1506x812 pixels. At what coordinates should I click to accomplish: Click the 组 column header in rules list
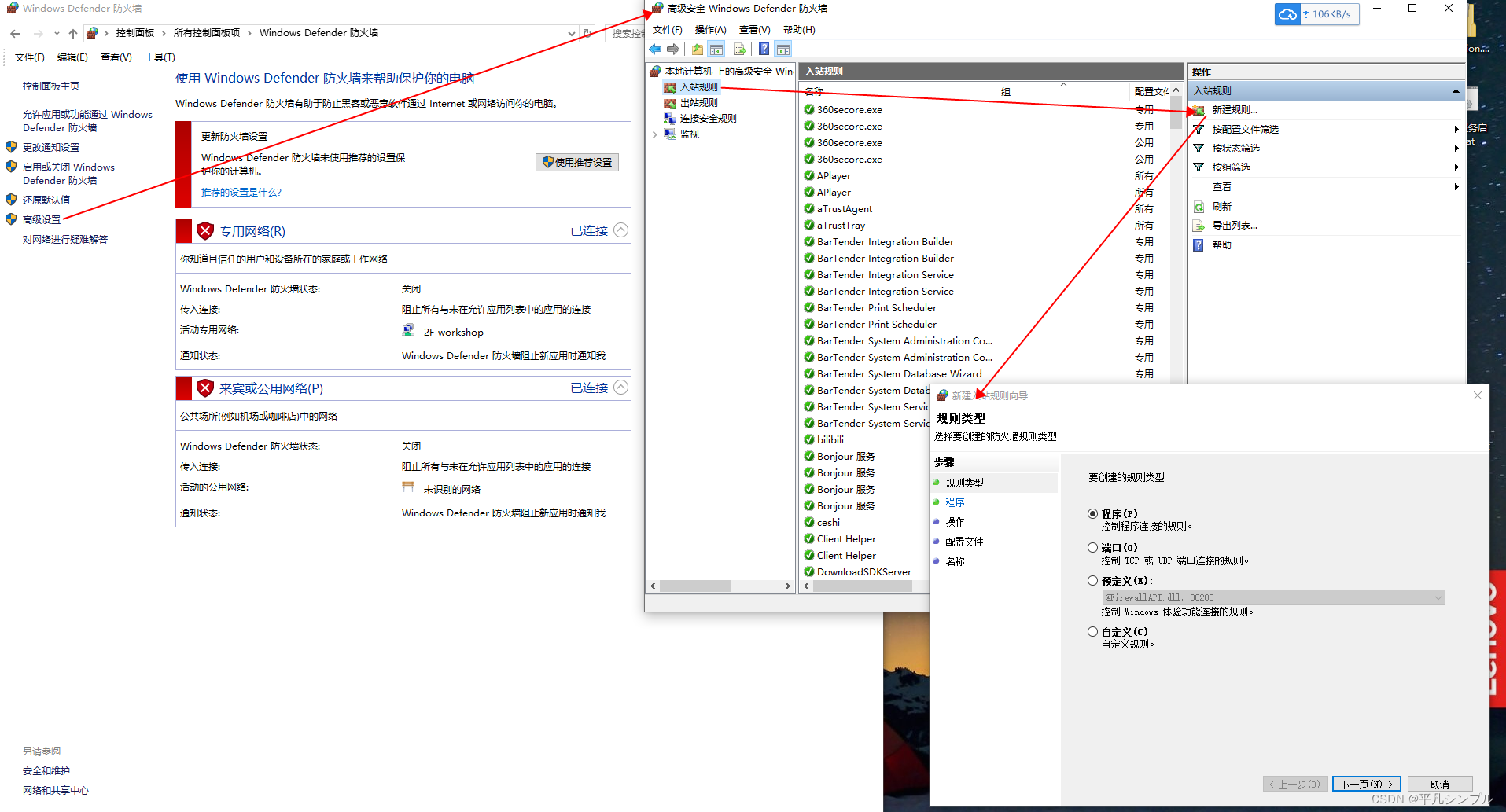pyautogui.click(x=1062, y=92)
